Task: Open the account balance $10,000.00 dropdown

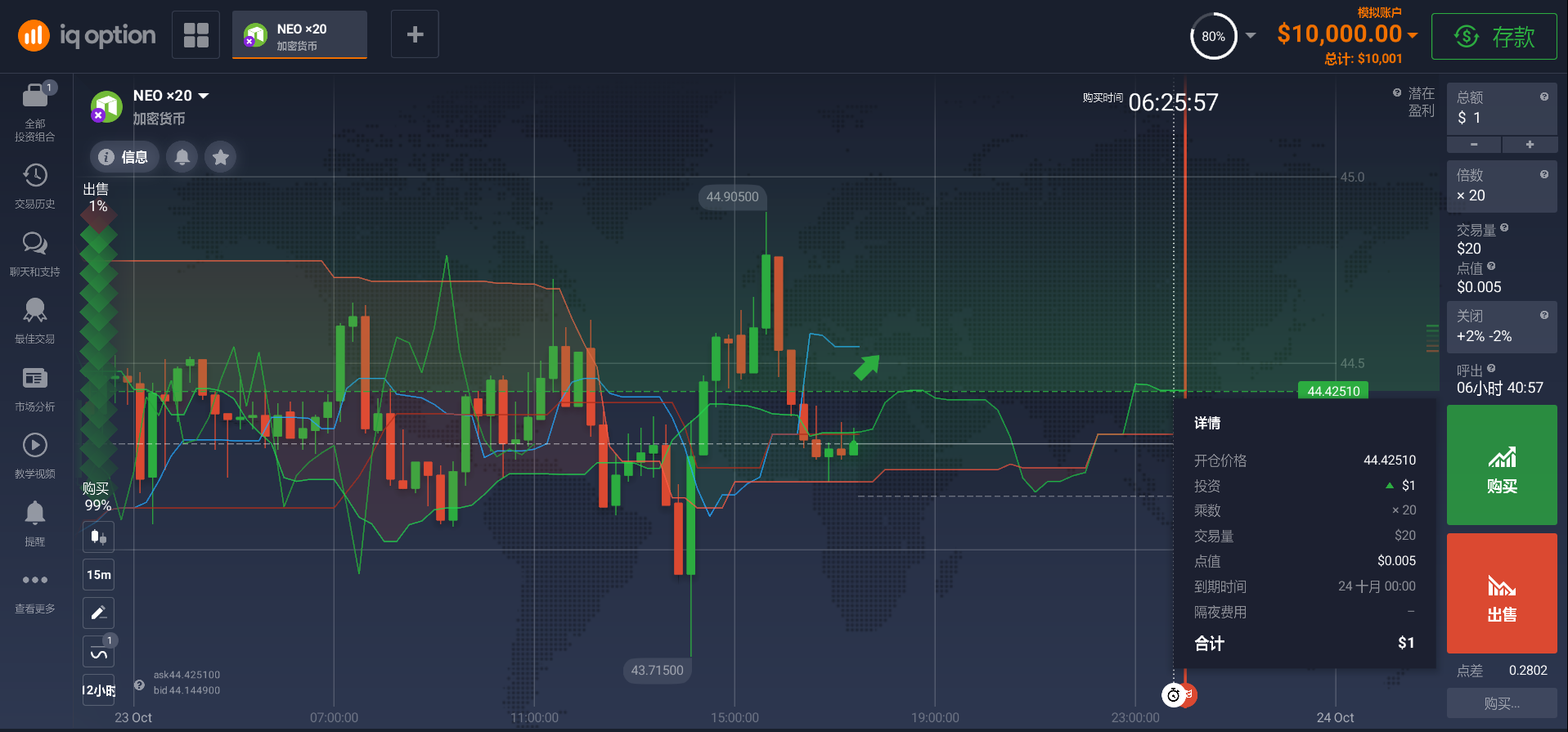Action: tap(1347, 34)
